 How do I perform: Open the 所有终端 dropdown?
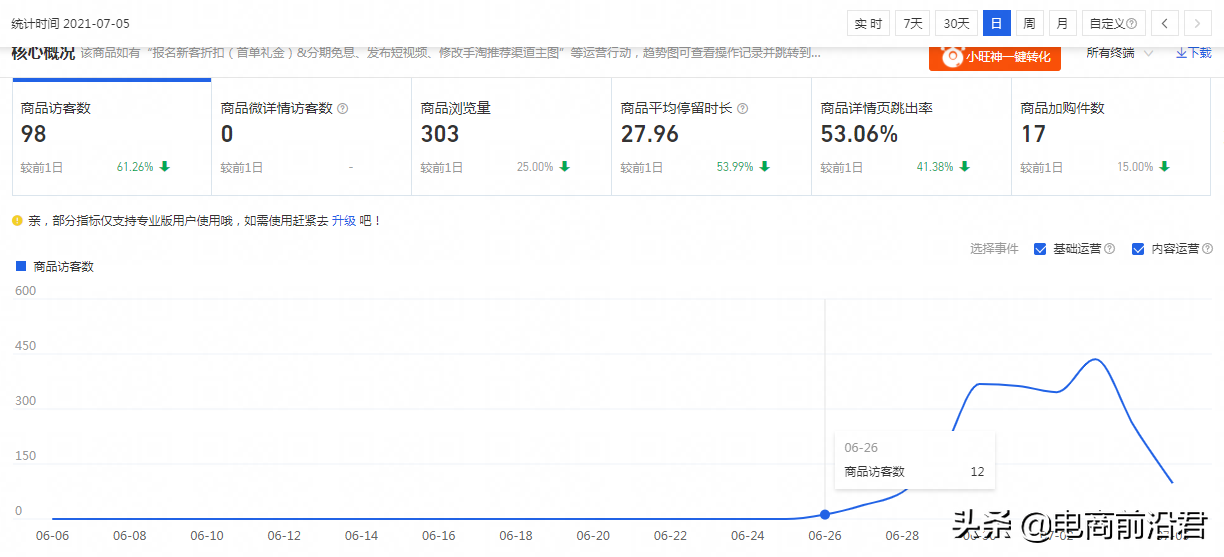1119,53
